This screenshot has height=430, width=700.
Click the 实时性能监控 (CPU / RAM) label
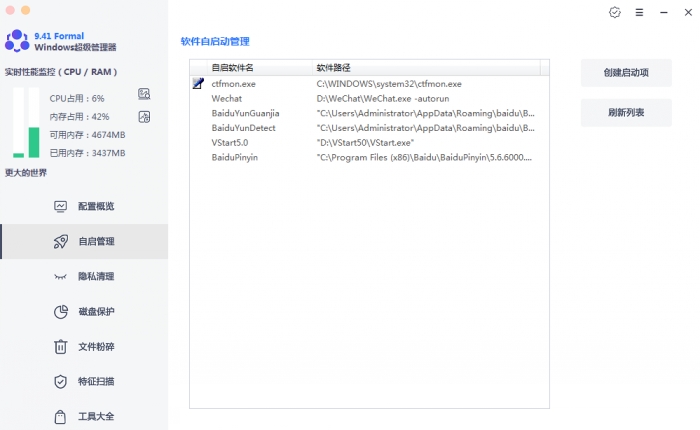[x=61, y=72]
